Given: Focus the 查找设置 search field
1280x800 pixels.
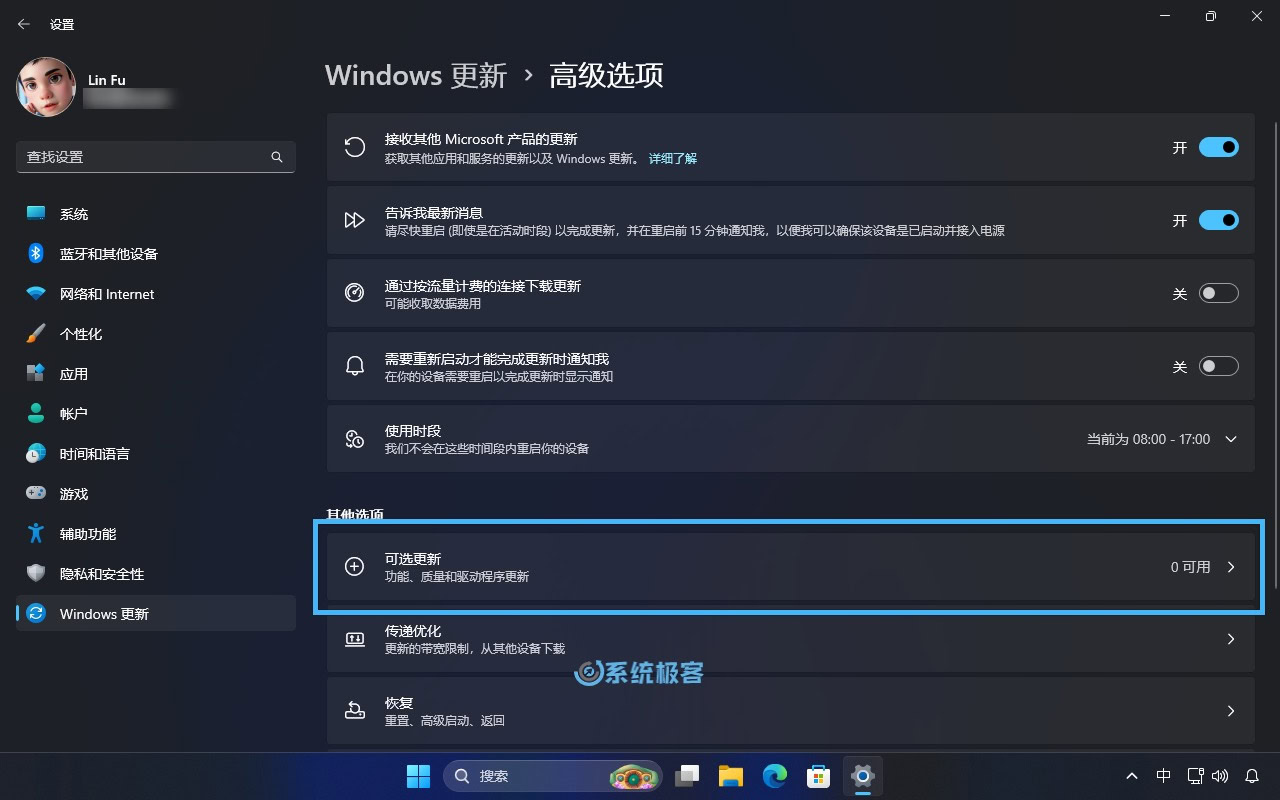Looking at the screenshot, I should [x=156, y=157].
